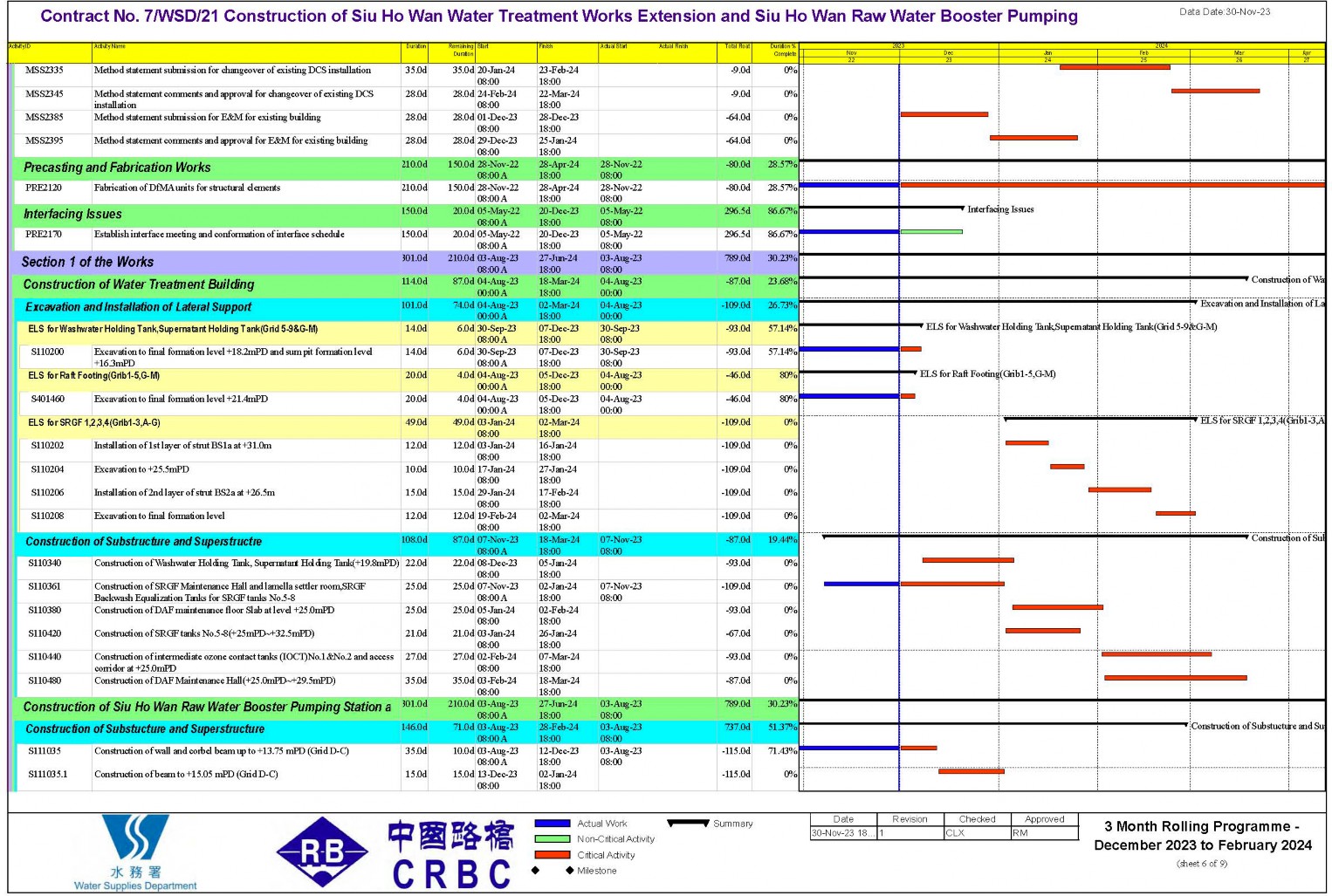Click the Mar month in timeline header
This screenshot has width=1332, height=896.
pos(1239,53)
